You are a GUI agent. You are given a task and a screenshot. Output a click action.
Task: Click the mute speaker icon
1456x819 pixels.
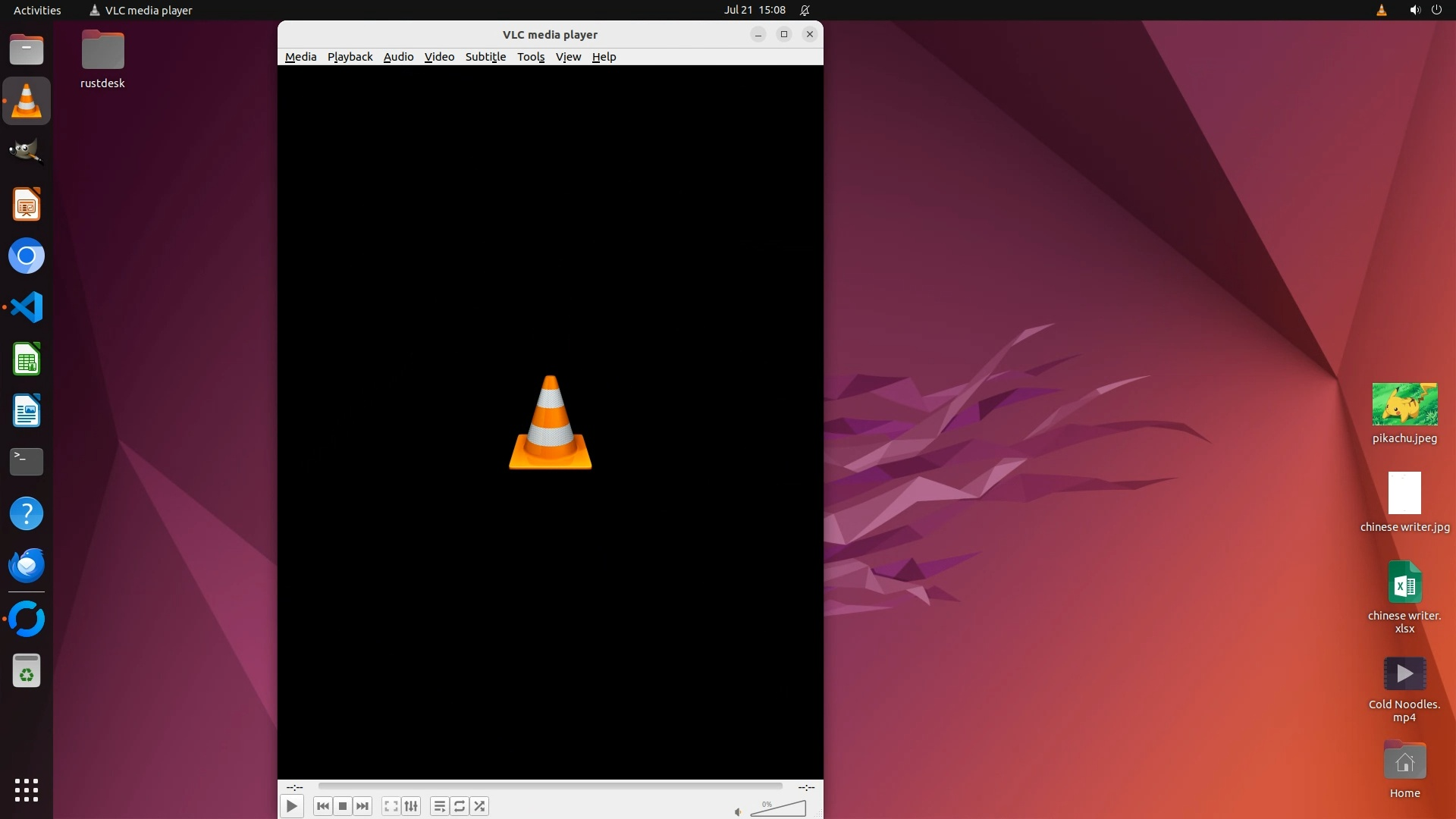pyautogui.click(x=738, y=812)
